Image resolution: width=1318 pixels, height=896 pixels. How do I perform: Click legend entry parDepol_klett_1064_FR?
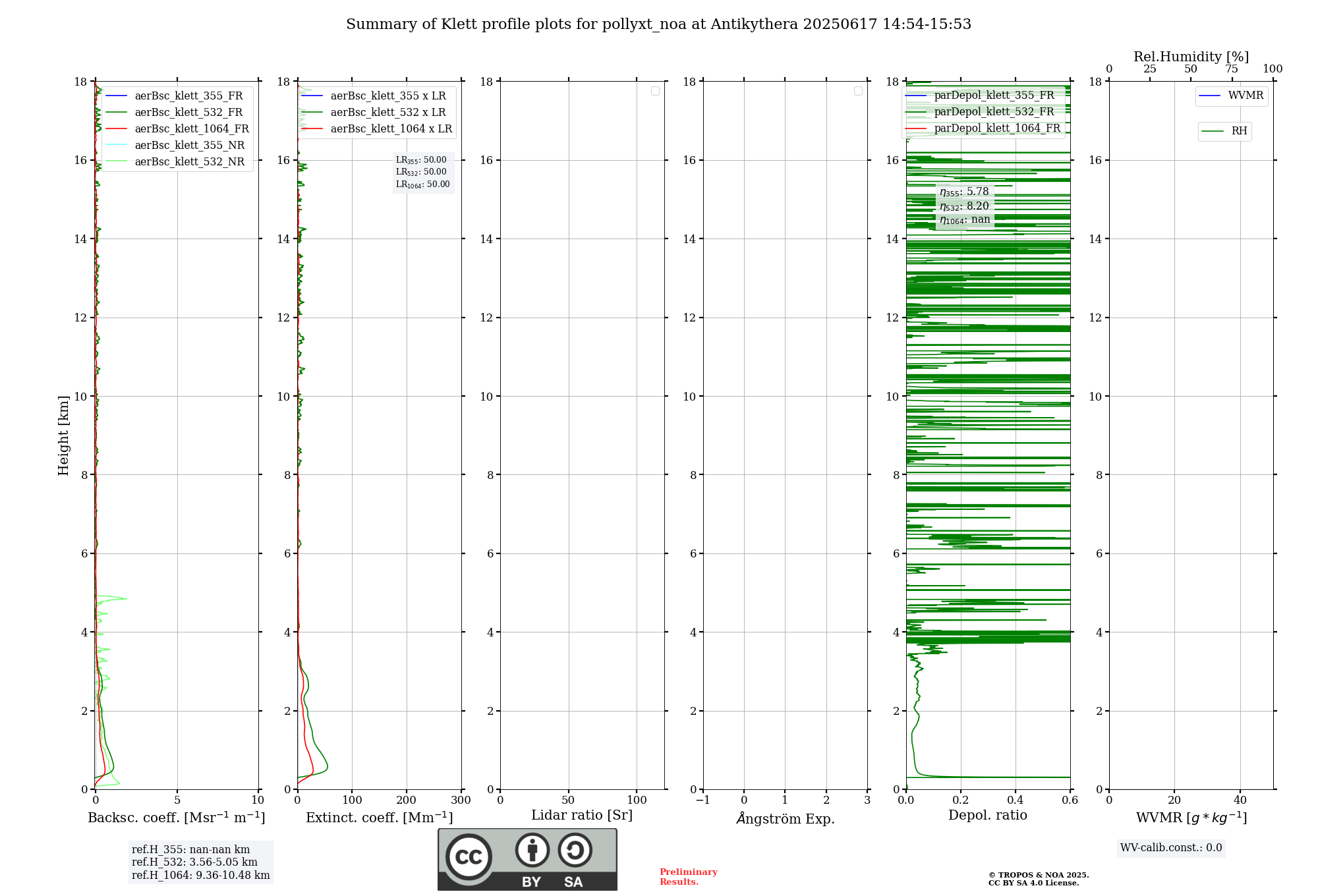[x=983, y=128]
